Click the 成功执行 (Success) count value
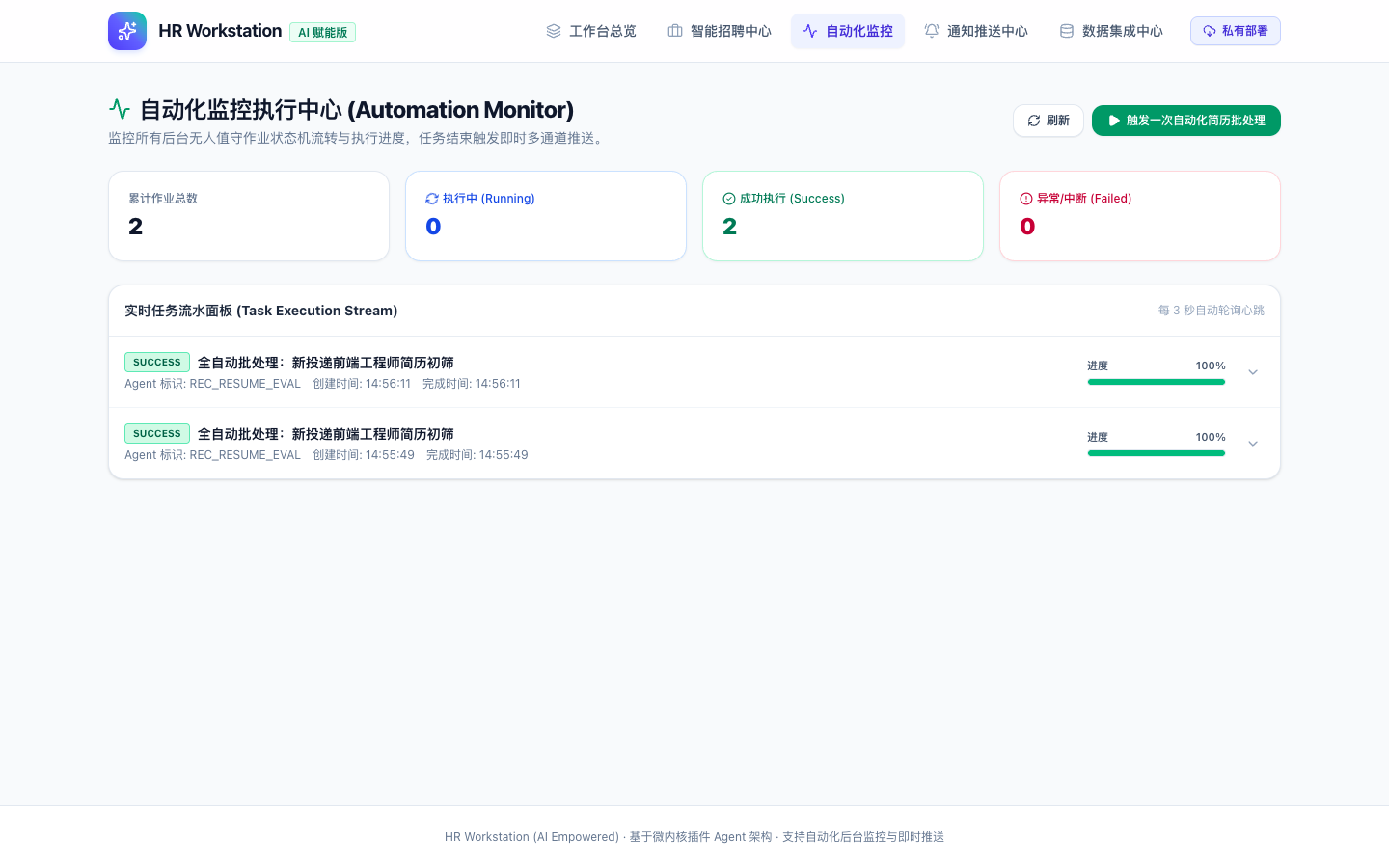 (x=729, y=227)
